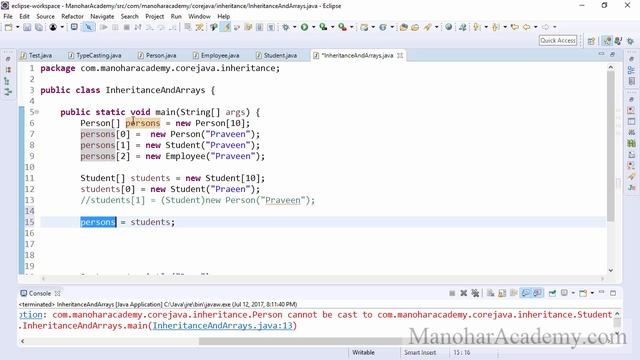Click the Open Perspective icon
Image resolution: width=640 pixels, height=360 pixels.
(x=591, y=41)
